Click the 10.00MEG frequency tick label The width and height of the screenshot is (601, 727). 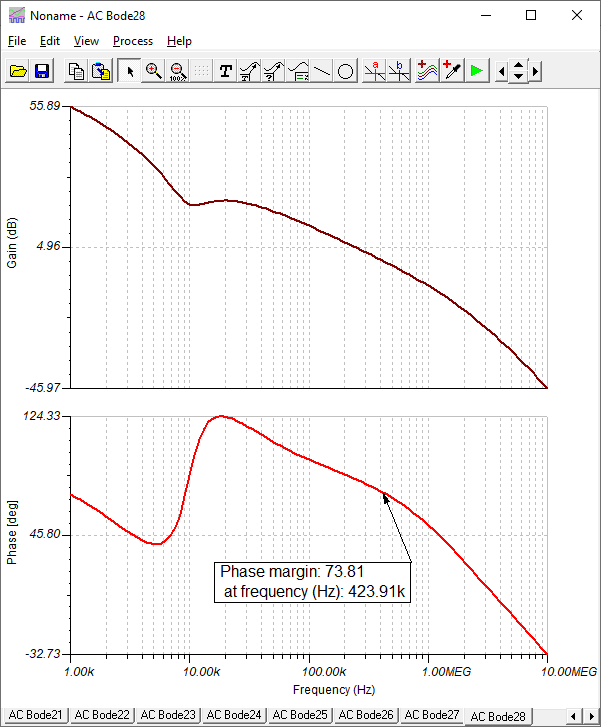tap(569, 671)
